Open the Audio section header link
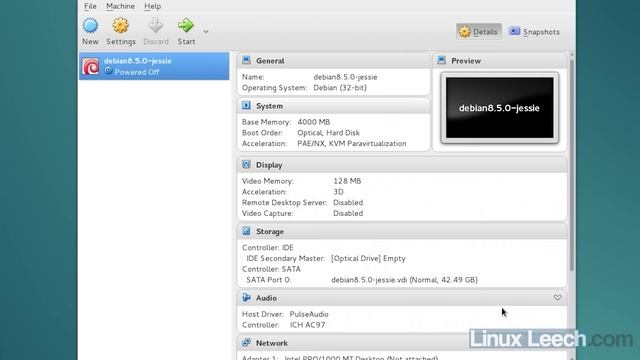The width and height of the screenshot is (640, 360). [x=266, y=298]
